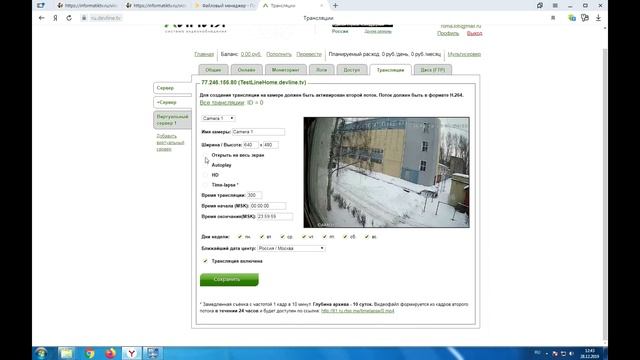Image resolution: width=640 pixels, height=360 pixels.
Task: Open the tab panel icon at top left
Action: click(x=40, y=6)
